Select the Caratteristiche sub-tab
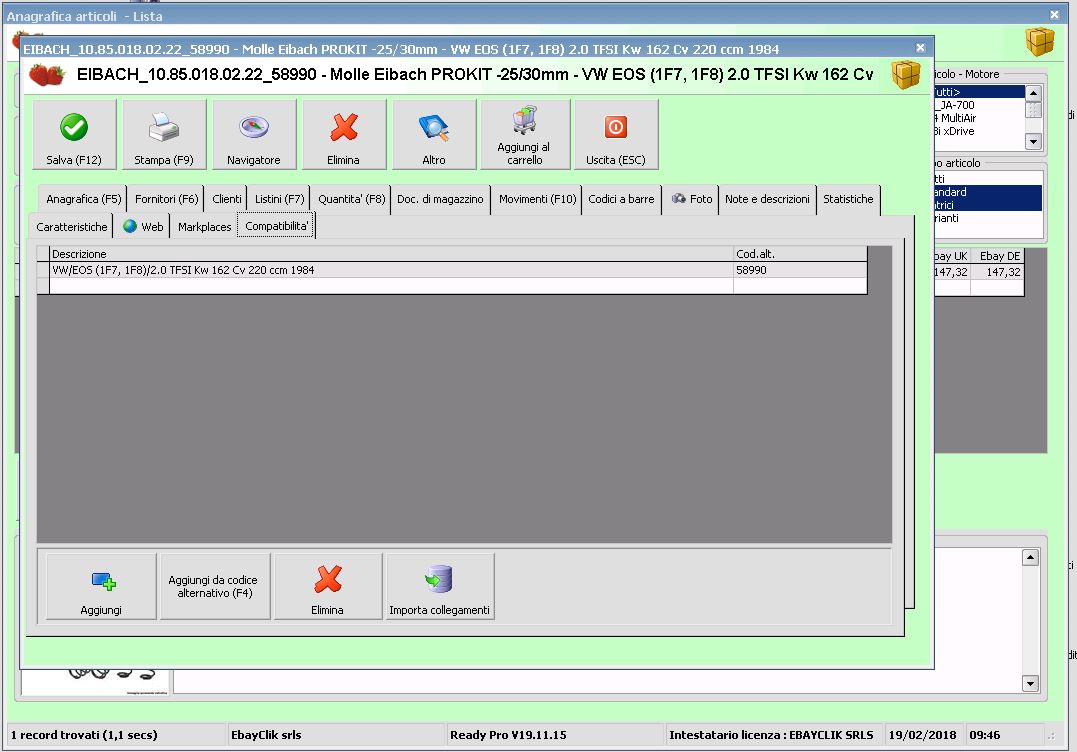The width and height of the screenshot is (1077, 752). pos(71,227)
